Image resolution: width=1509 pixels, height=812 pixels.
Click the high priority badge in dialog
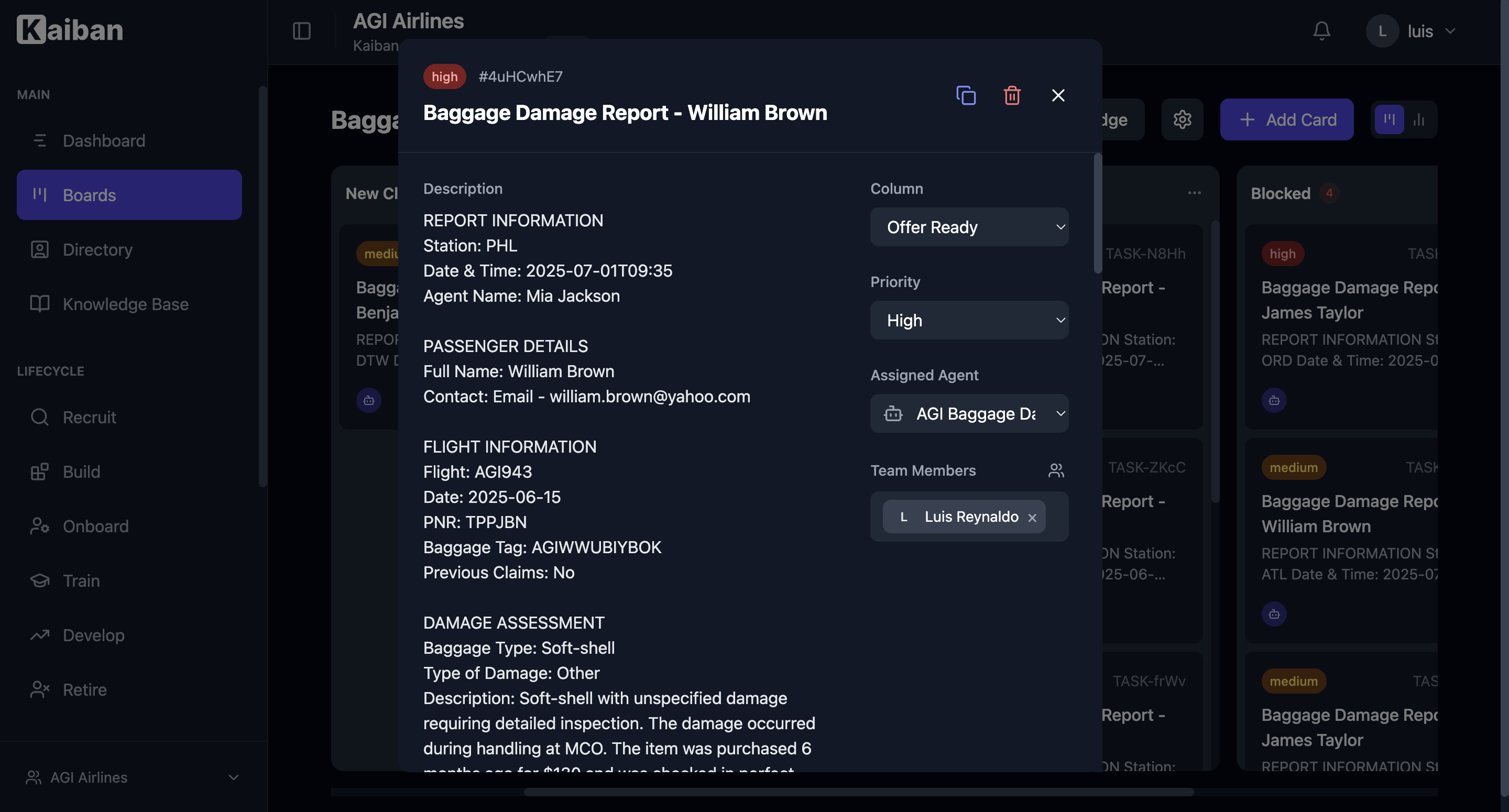444,76
